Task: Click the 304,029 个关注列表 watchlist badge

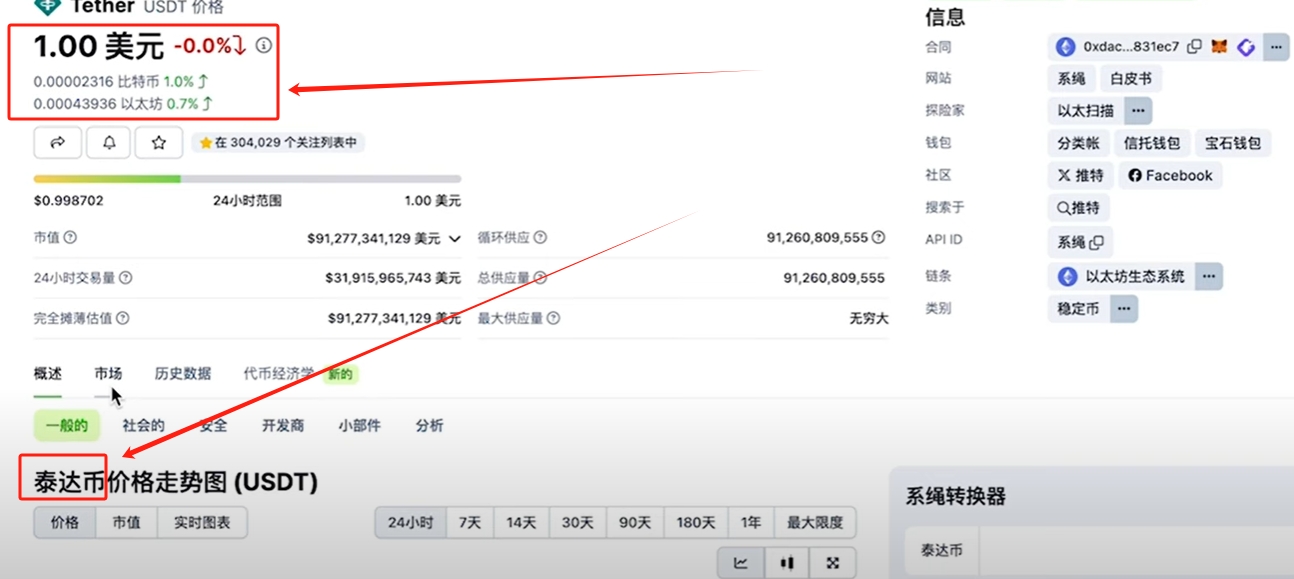Action: click(279, 143)
